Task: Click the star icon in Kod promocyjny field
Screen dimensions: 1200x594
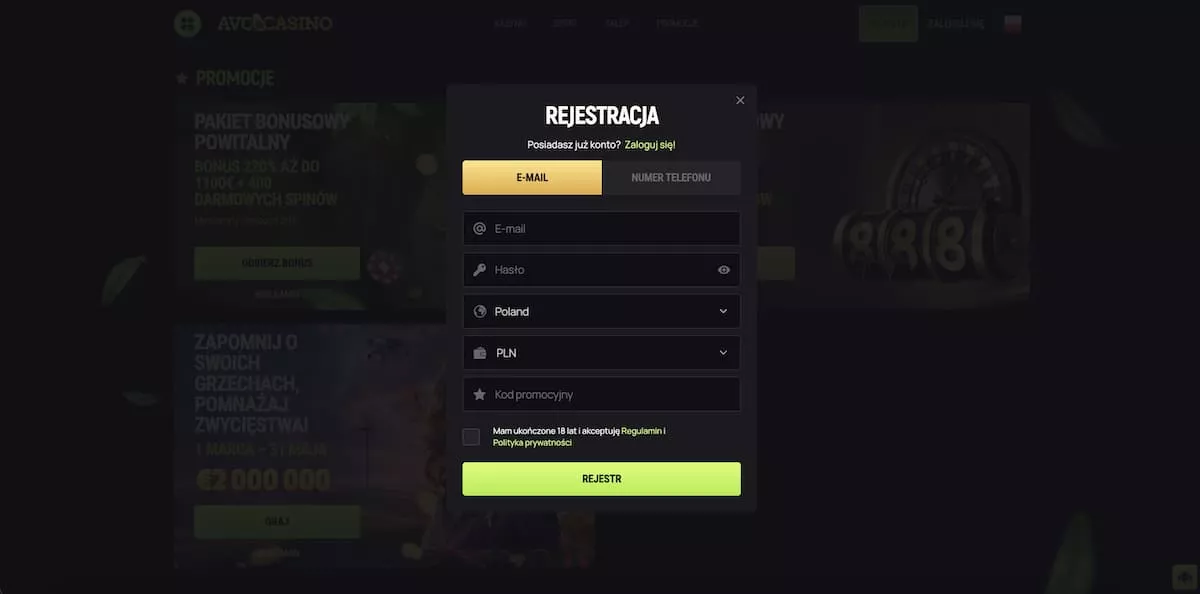Action: coord(479,394)
